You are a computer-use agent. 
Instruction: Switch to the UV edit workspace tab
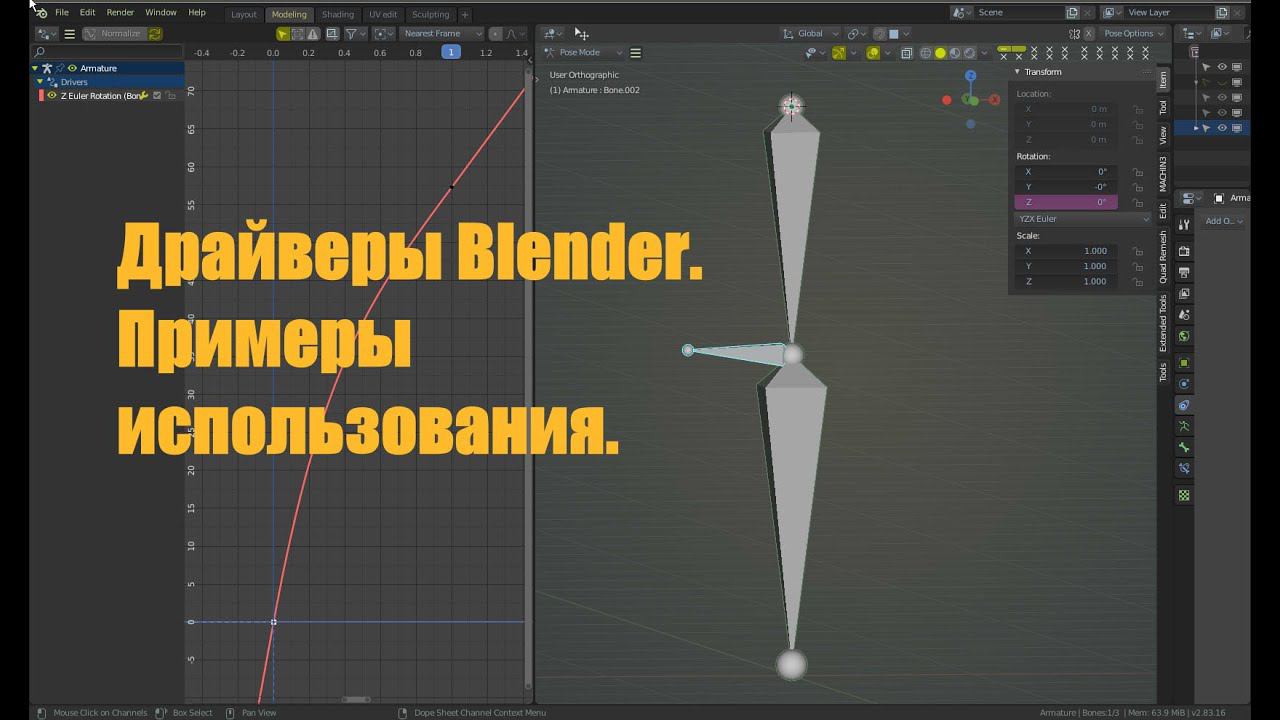382,14
